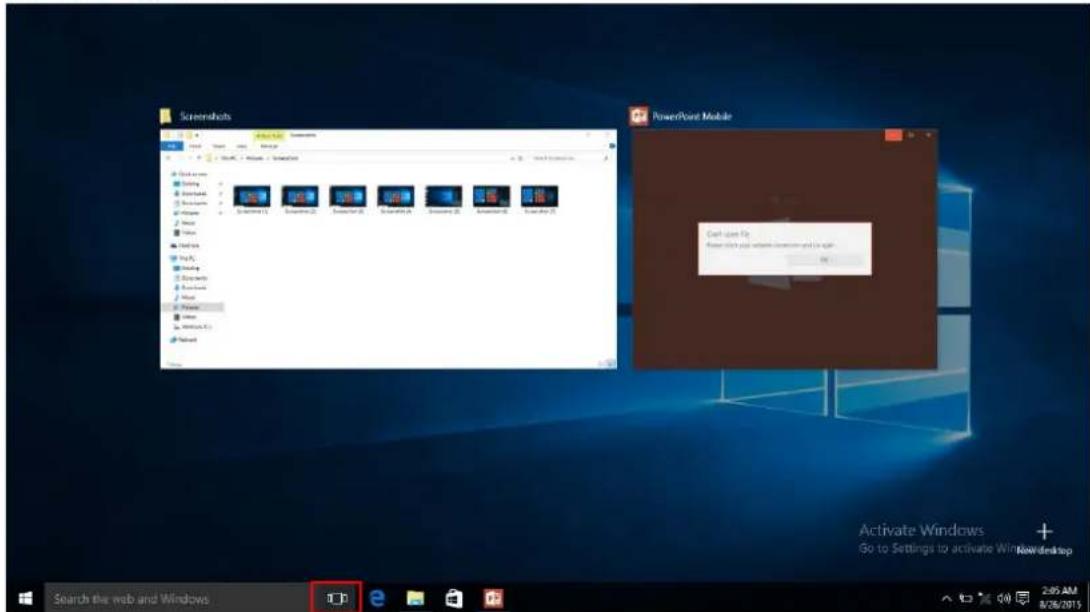
Task: Focus the Search the web and Windows box
Action: click(177, 598)
